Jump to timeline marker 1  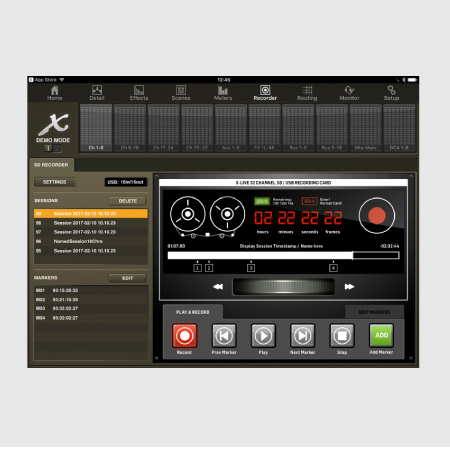pyautogui.click(x=197, y=268)
